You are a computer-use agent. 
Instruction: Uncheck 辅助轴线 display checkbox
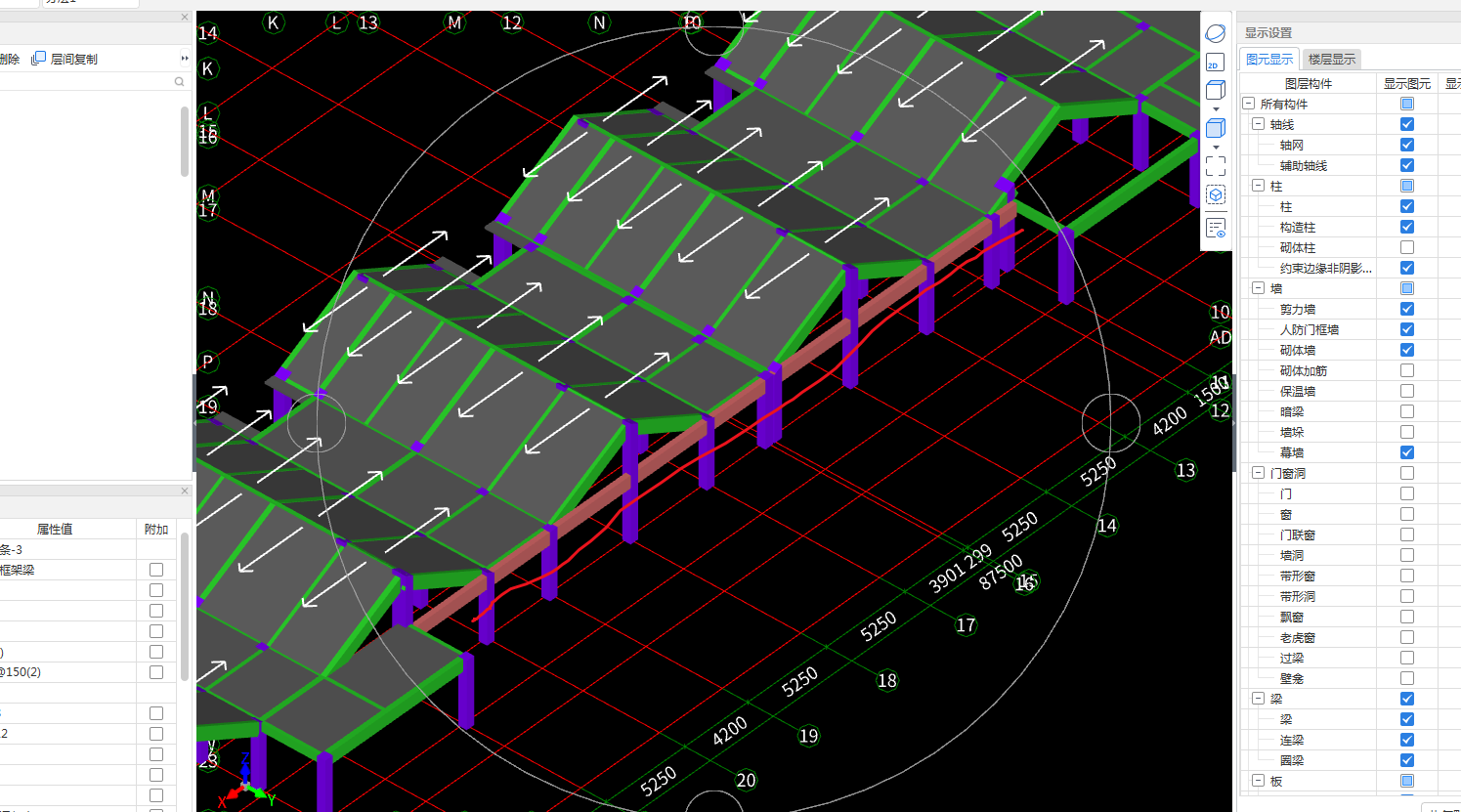tap(1407, 165)
